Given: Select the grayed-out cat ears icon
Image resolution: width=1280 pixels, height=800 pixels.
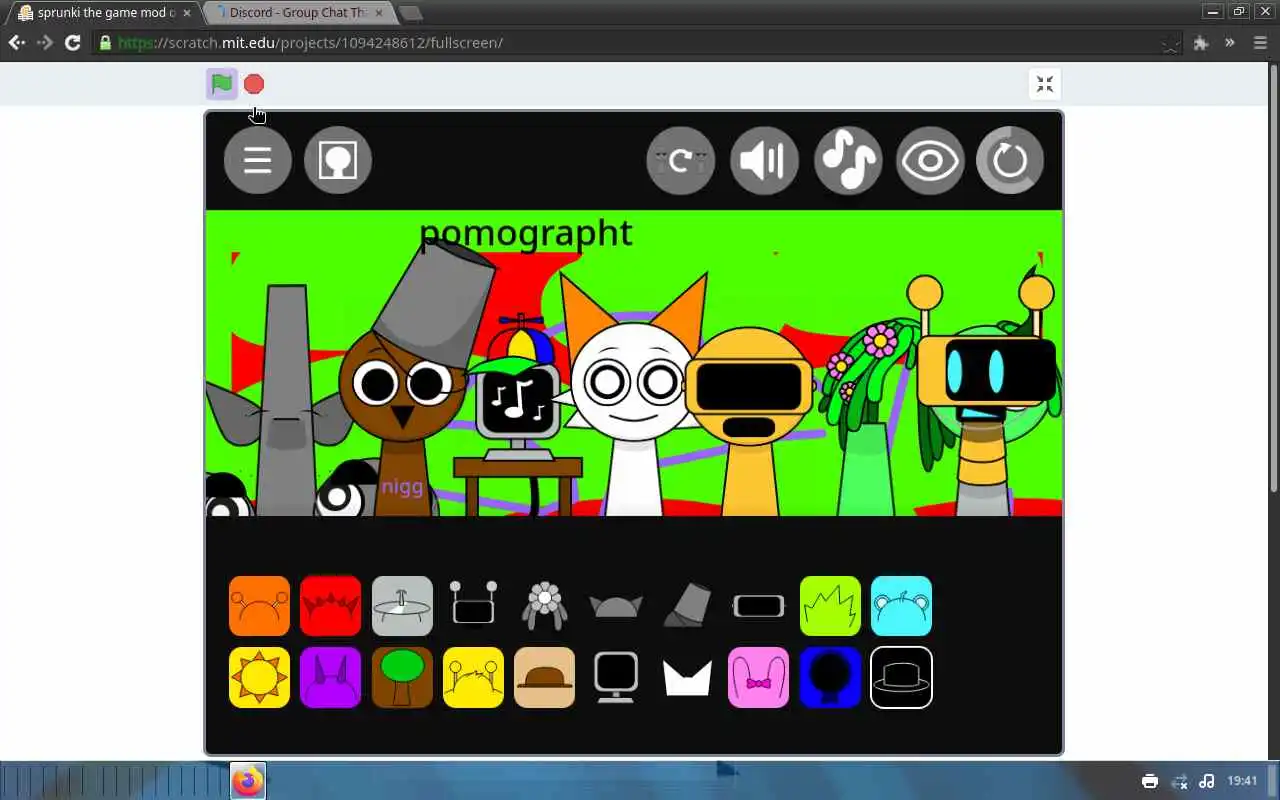Looking at the screenshot, I should (616, 606).
